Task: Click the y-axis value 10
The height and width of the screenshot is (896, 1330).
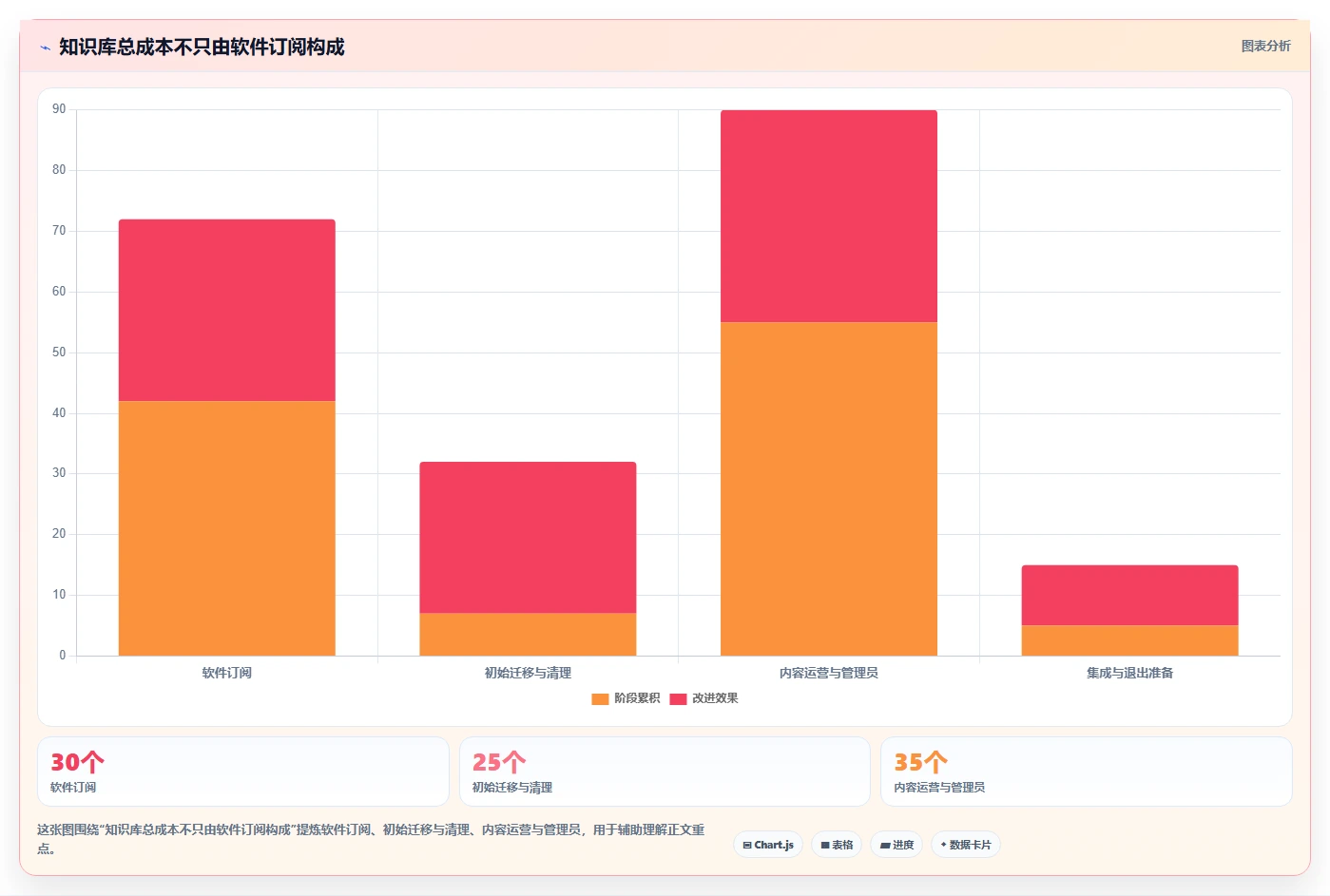Action: [59, 595]
